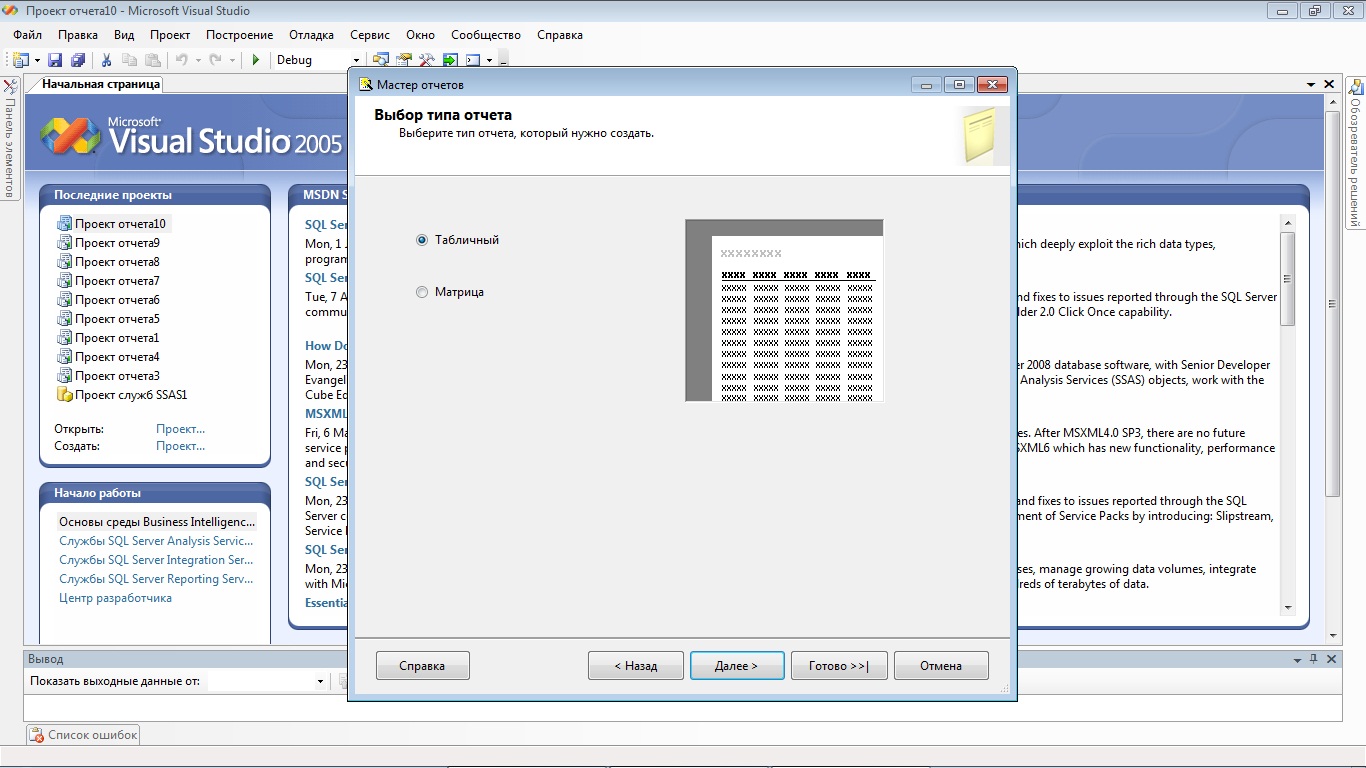Open the Панель элементов side tab
This screenshot has height=768, width=1366.
(10, 138)
